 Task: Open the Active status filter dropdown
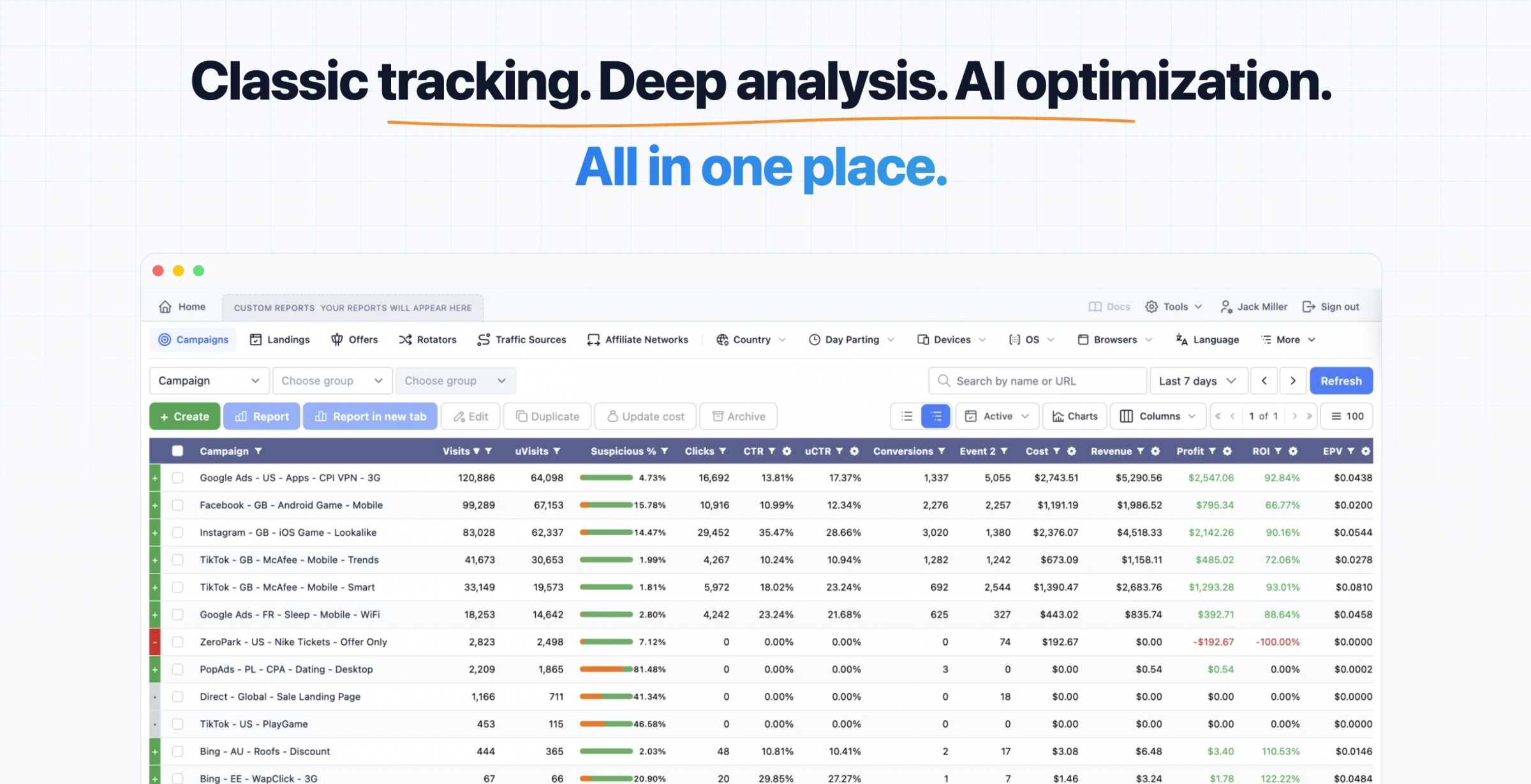pos(998,416)
